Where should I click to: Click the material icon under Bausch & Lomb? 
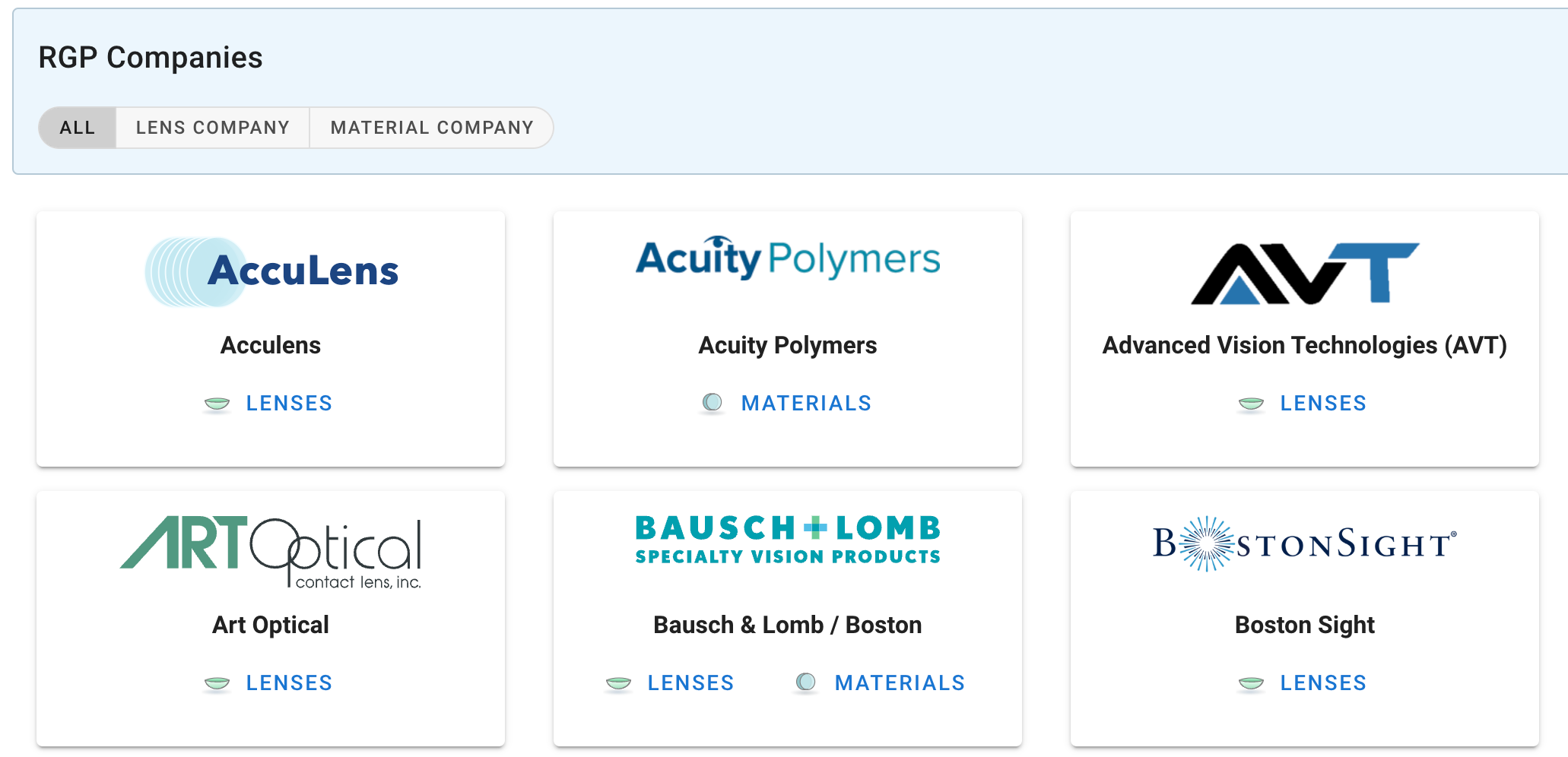click(806, 682)
